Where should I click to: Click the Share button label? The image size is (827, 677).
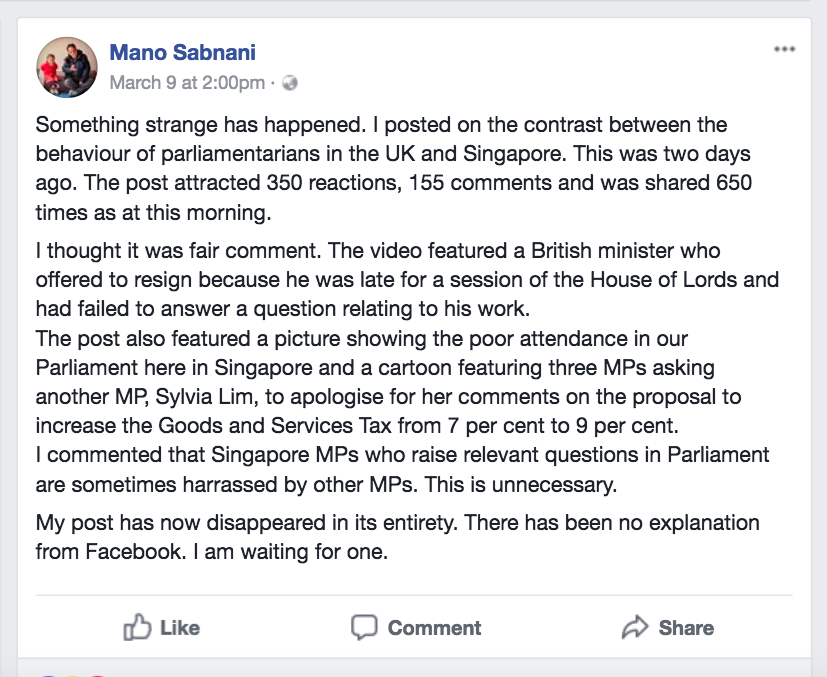click(686, 627)
